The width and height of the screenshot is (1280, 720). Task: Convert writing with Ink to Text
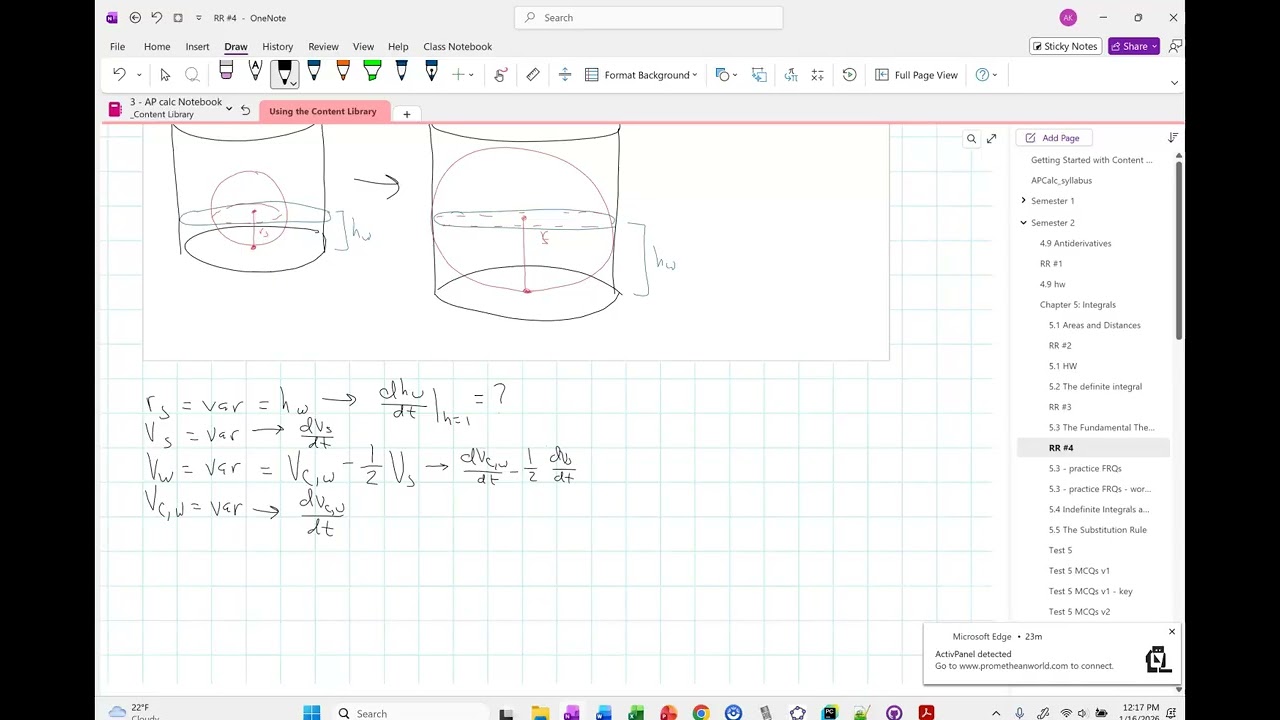pyautogui.click(x=791, y=75)
